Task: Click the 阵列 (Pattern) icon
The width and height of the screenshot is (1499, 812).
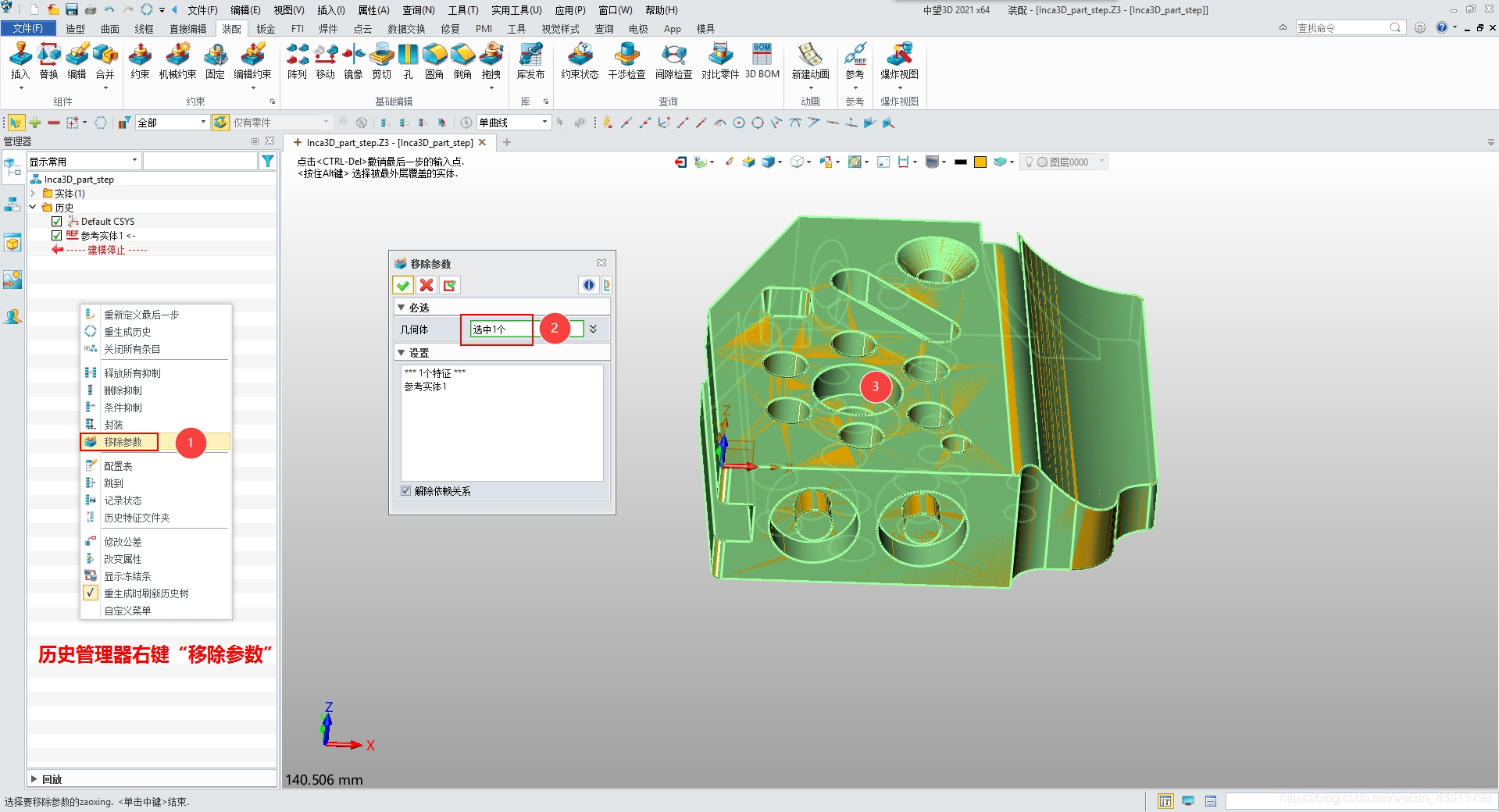Action: tap(297, 61)
